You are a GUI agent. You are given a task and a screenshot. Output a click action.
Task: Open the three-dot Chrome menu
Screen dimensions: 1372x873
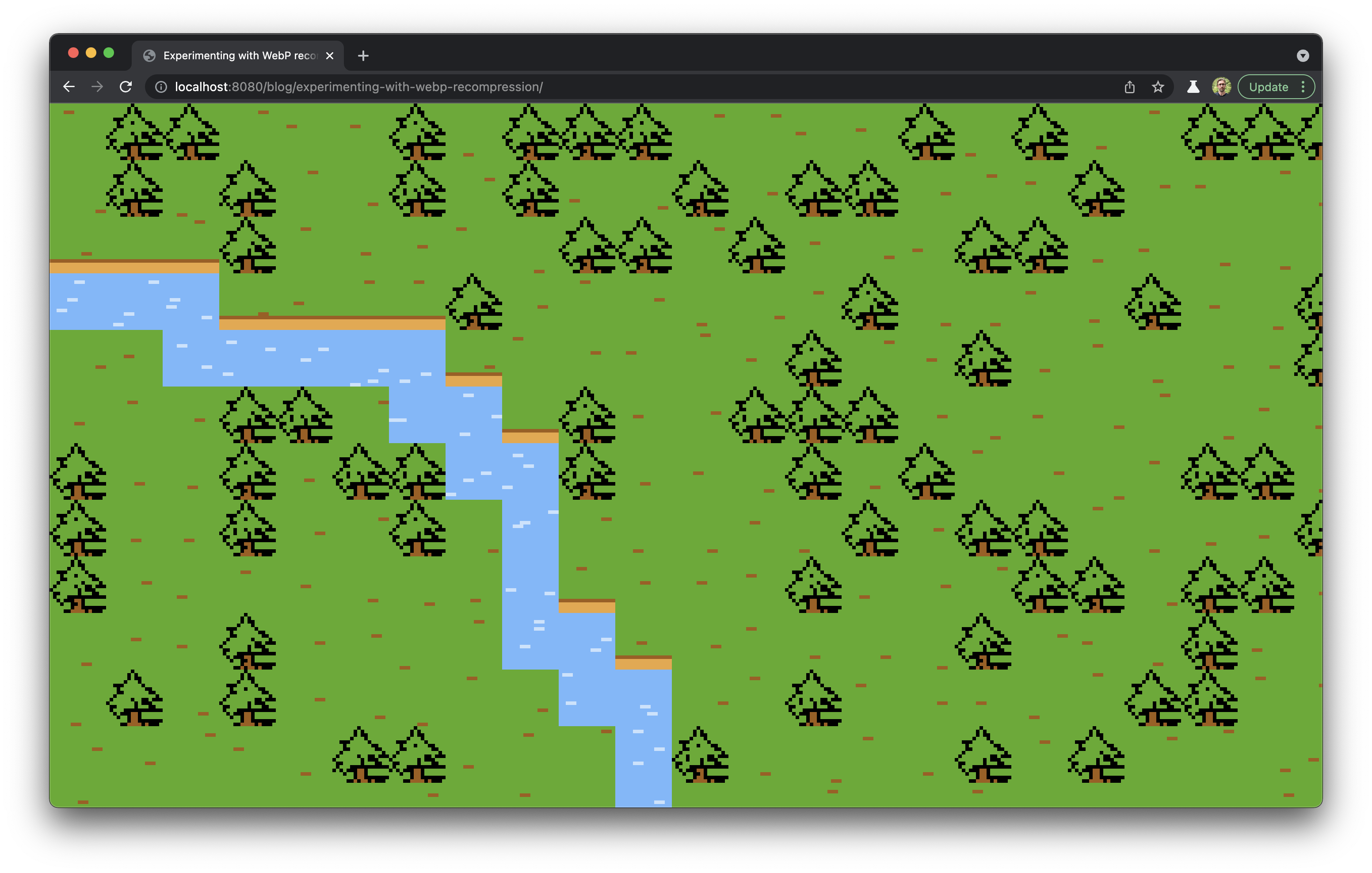click(x=1303, y=87)
